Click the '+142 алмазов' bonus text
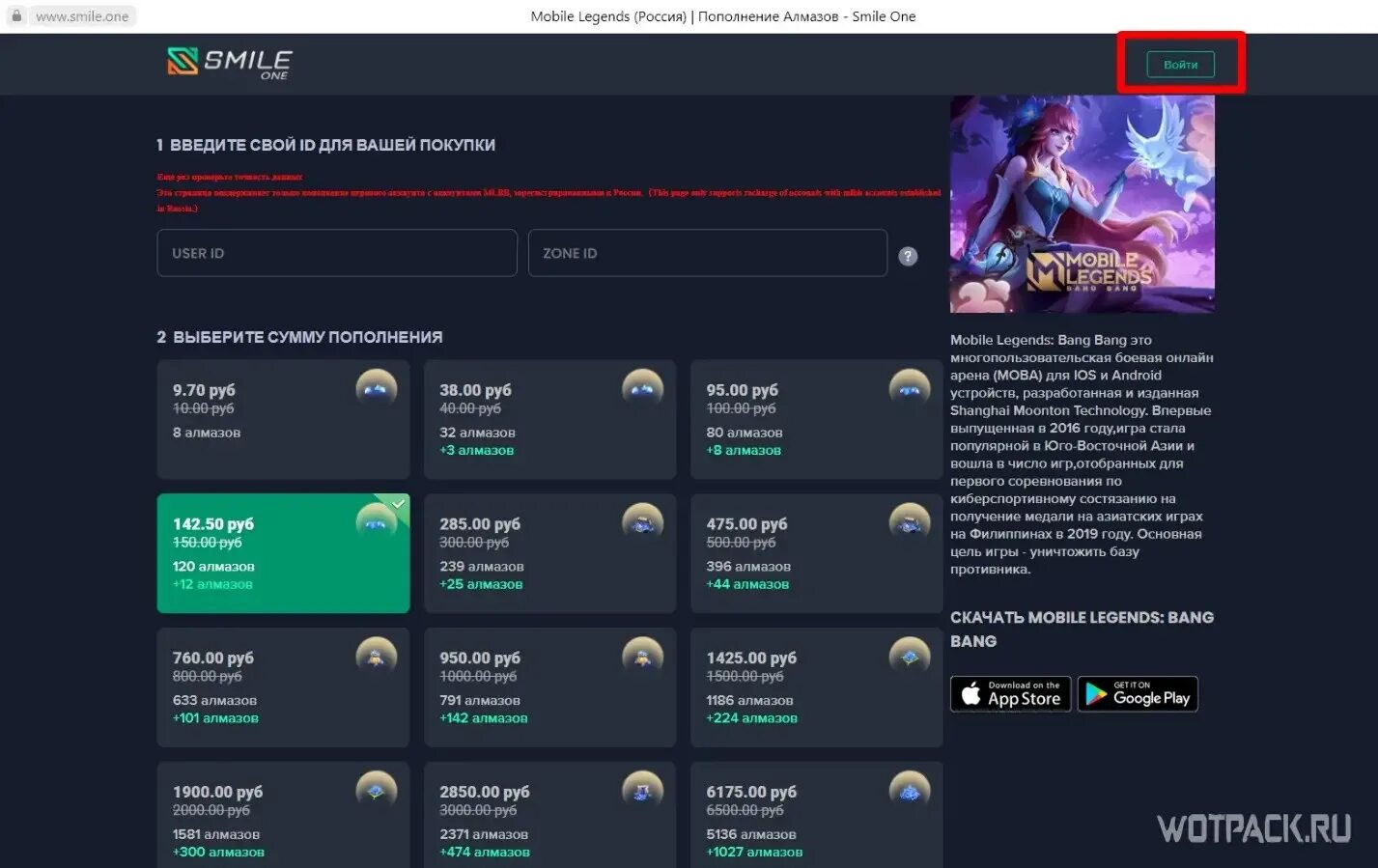The image size is (1378, 868). [x=484, y=718]
